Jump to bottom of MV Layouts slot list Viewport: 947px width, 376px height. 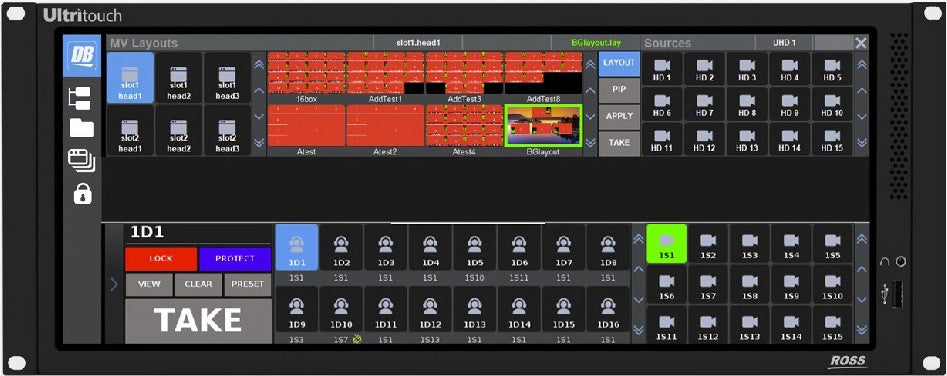tap(258, 143)
